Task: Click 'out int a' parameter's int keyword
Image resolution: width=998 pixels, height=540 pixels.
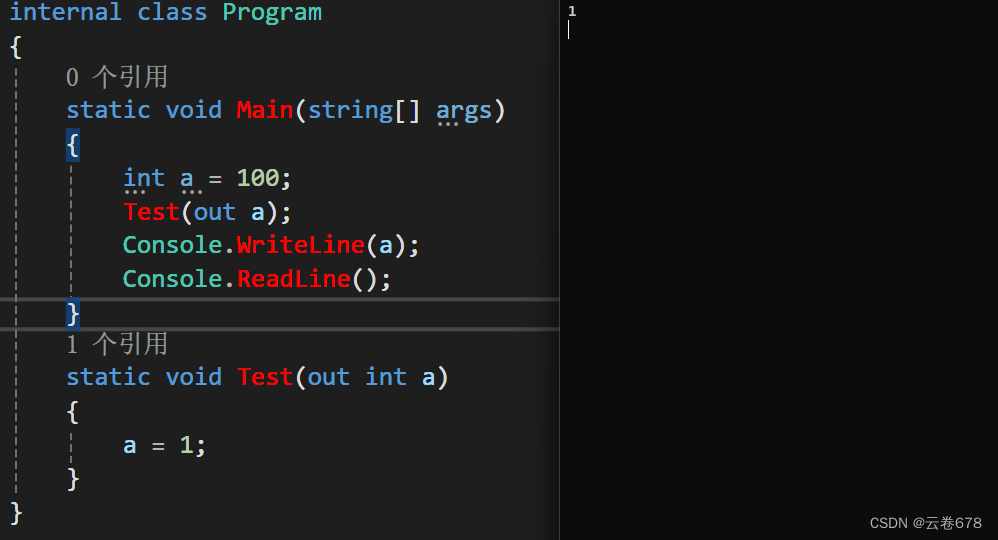Action: click(x=386, y=377)
